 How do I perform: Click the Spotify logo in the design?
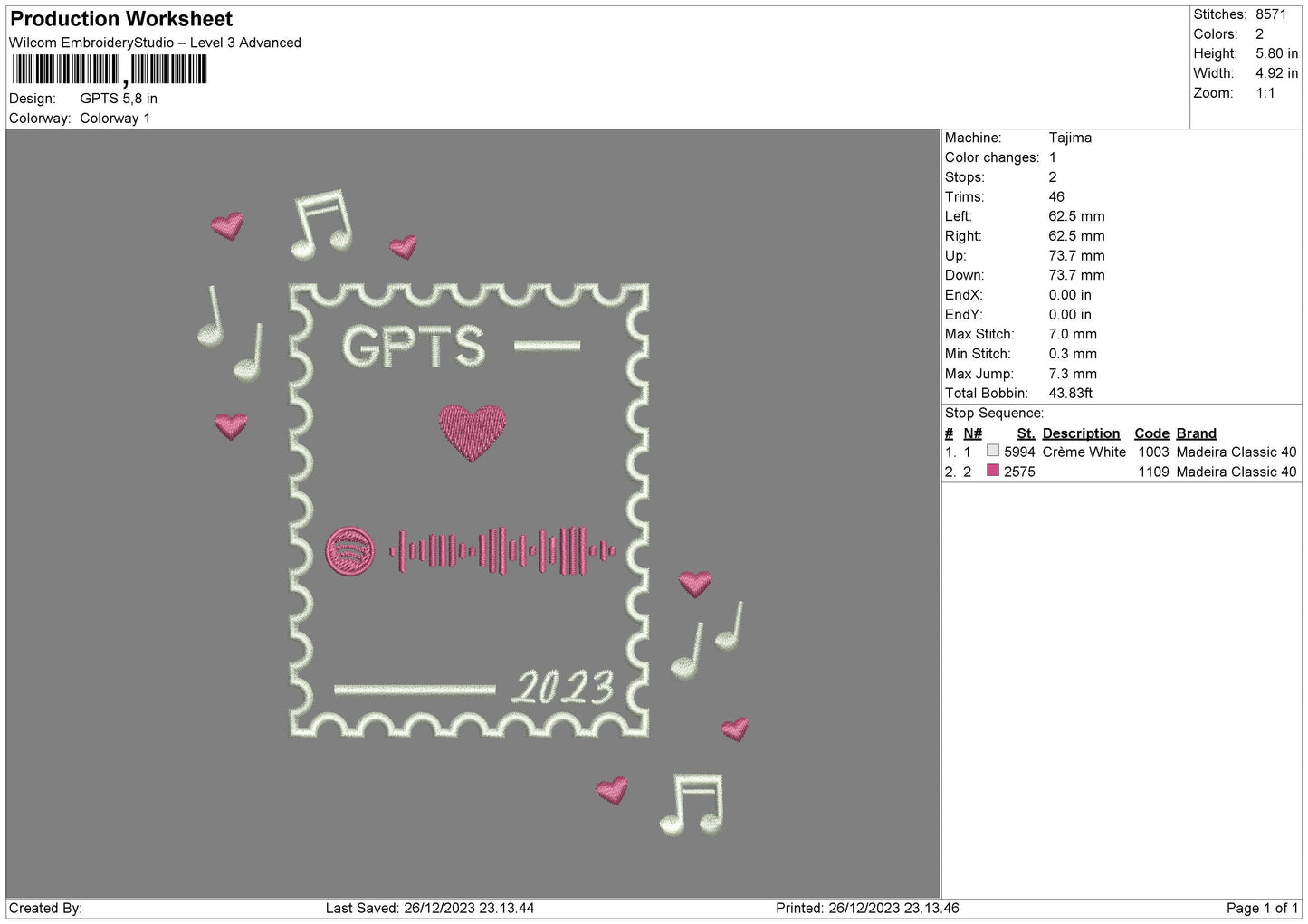click(349, 550)
